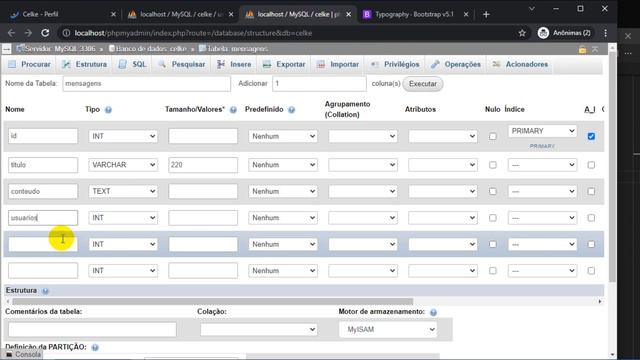
Task: Open the Insere tab
Action: point(234,64)
